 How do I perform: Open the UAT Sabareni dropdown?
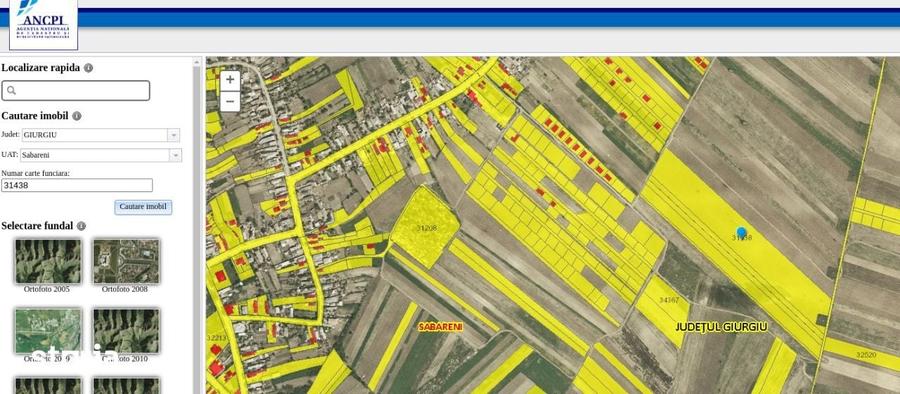pos(175,155)
